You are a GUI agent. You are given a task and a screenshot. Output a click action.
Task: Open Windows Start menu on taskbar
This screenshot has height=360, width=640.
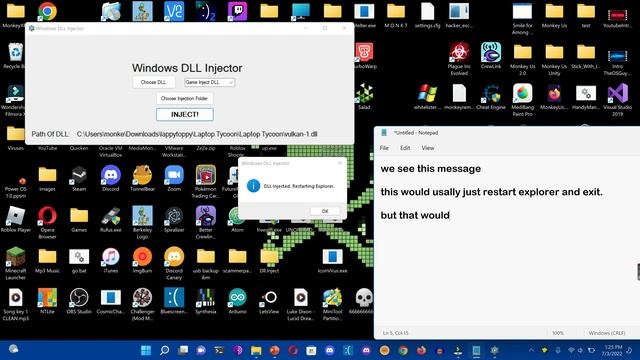point(146,350)
